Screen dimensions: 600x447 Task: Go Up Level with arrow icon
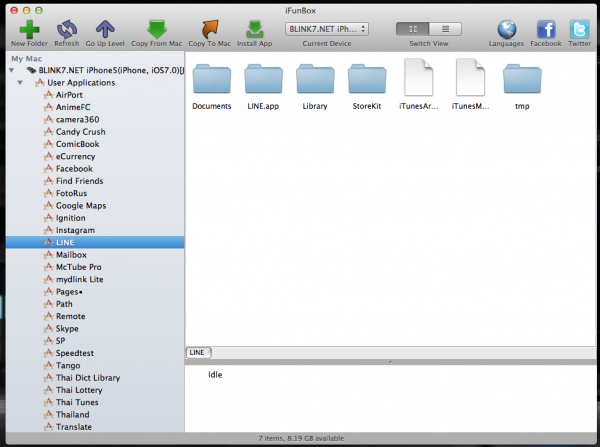105,29
